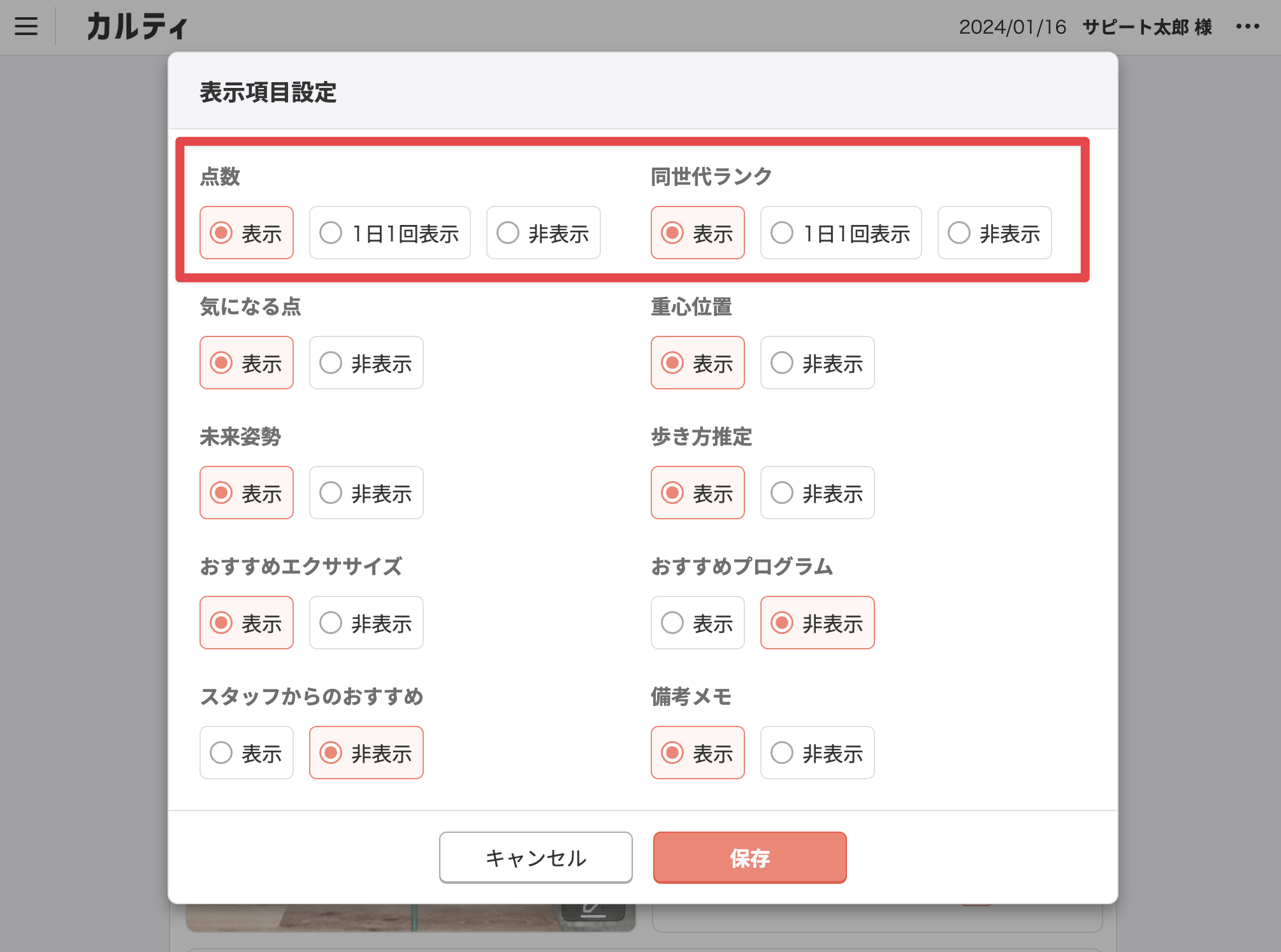Click the 保存 button
Screen dimensions: 1281x952
click(749, 858)
